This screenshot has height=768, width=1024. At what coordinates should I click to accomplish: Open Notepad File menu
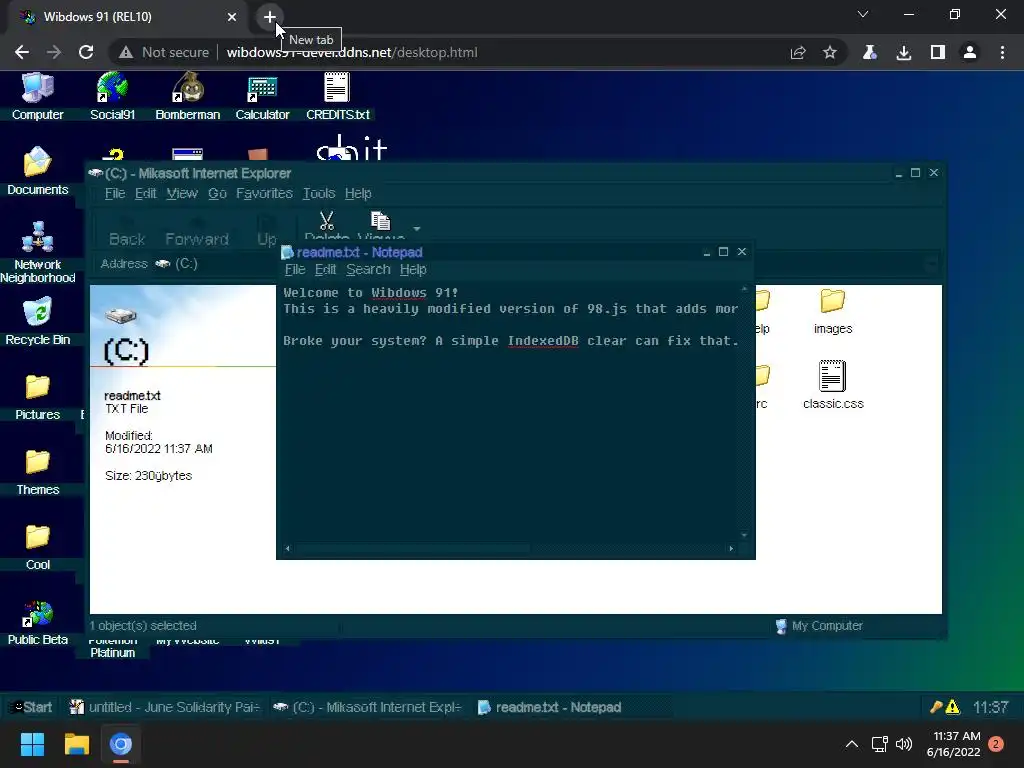[x=295, y=269]
